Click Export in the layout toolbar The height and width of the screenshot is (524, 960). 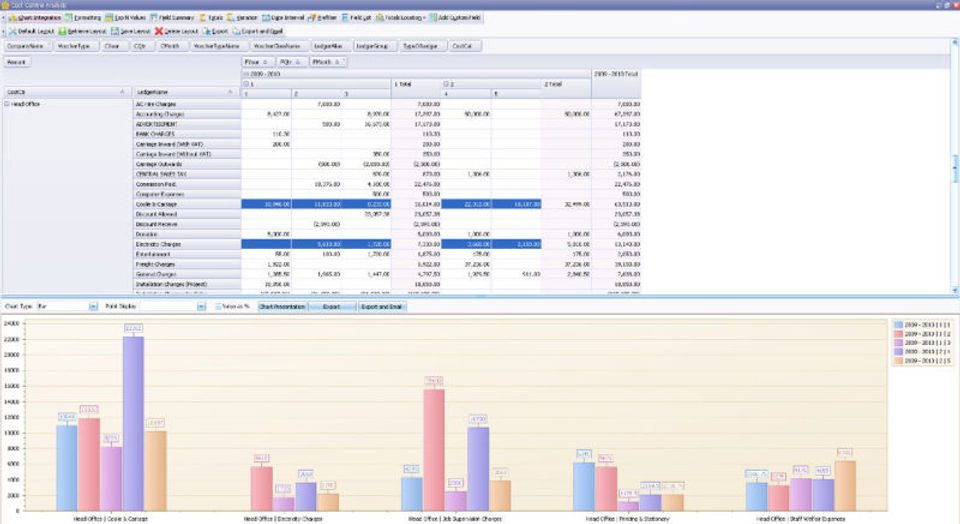click(x=216, y=31)
